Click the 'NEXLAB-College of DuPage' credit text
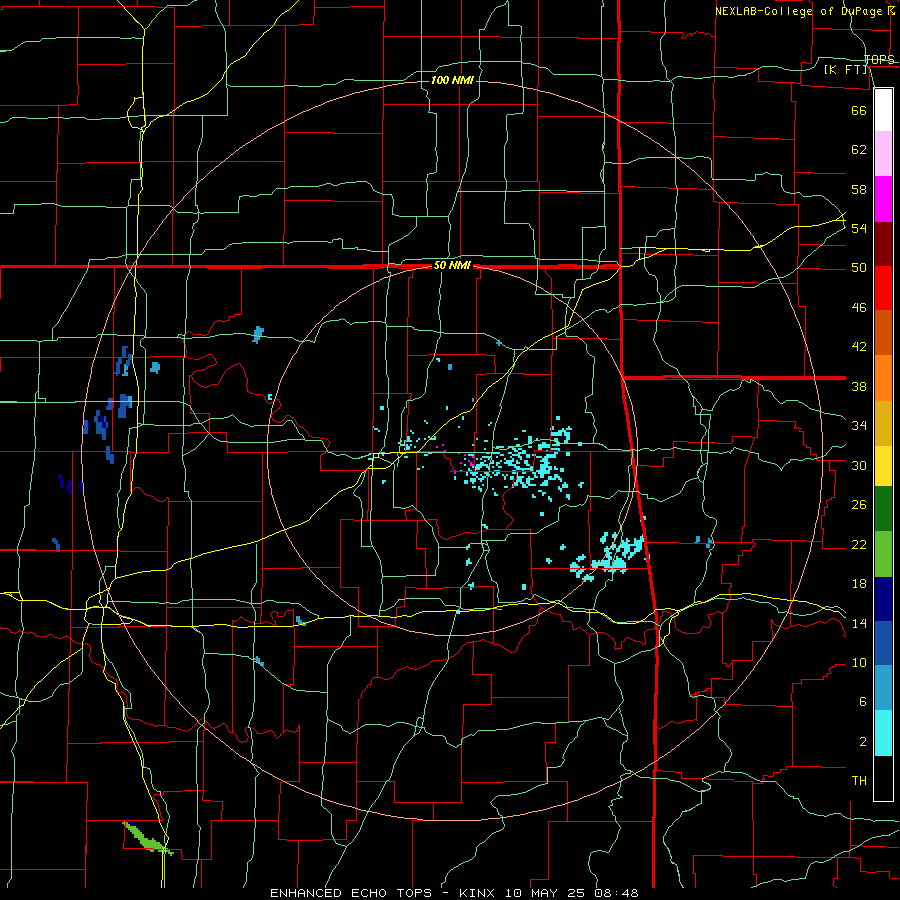 800,11
